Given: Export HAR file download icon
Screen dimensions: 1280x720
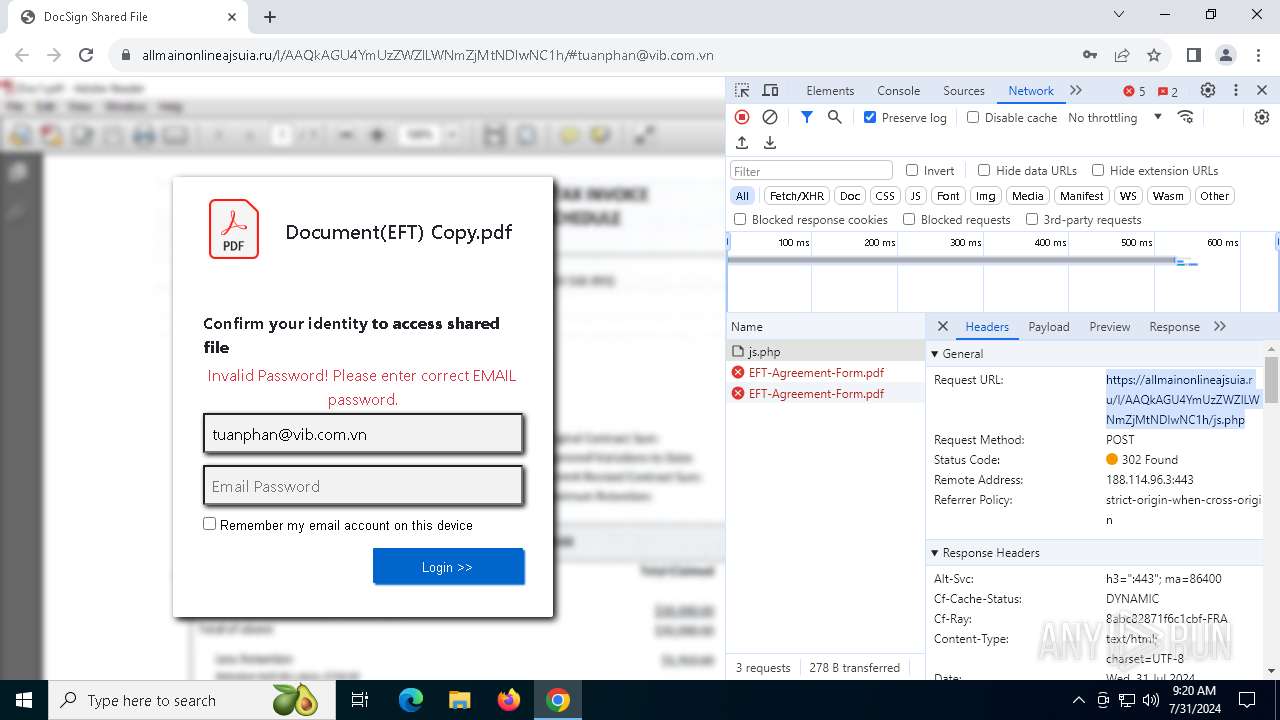Looking at the screenshot, I should pyautogui.click(x=770, y=143).
